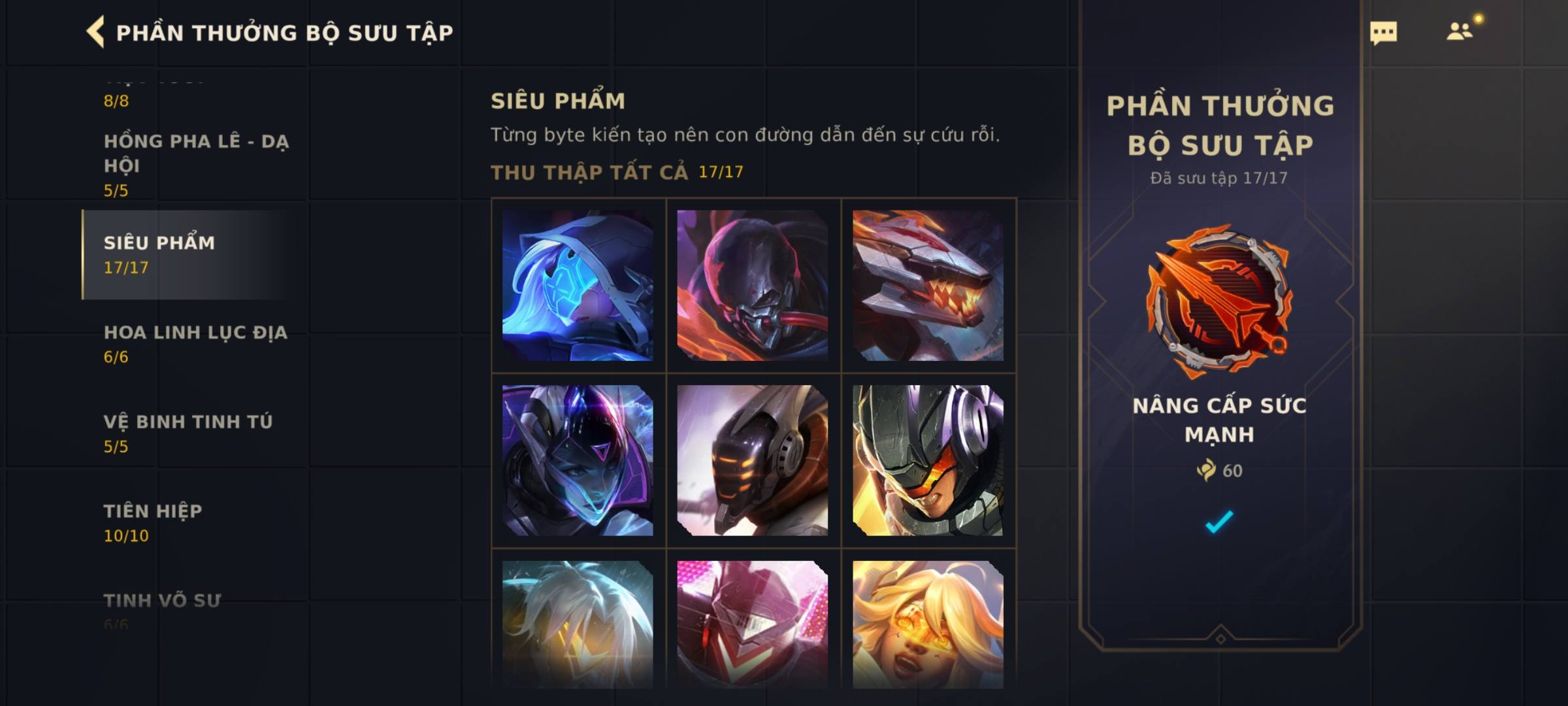Open the chat bubble icon

(x=1383, y=33)
